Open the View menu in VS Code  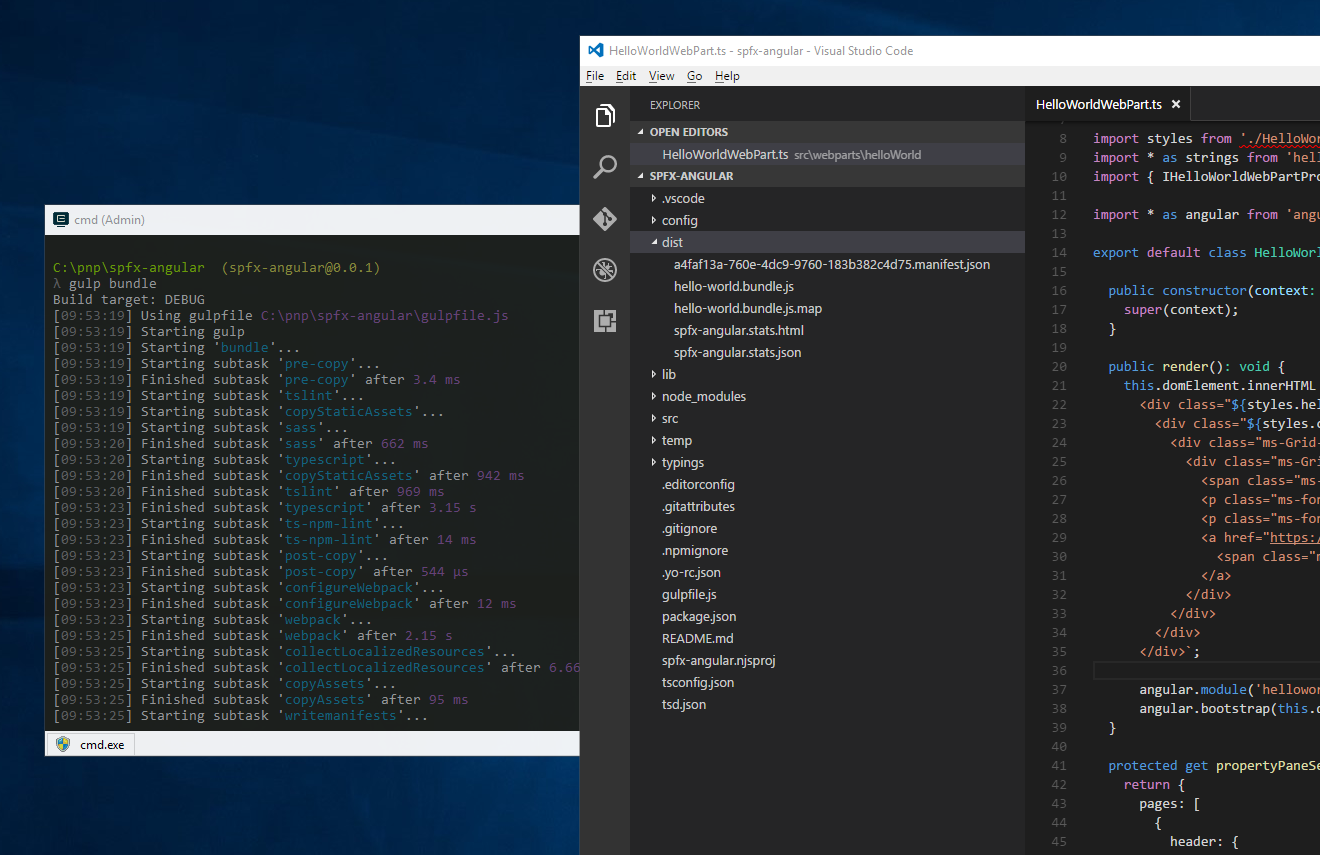pyautogui.click(x=661, y=76)
